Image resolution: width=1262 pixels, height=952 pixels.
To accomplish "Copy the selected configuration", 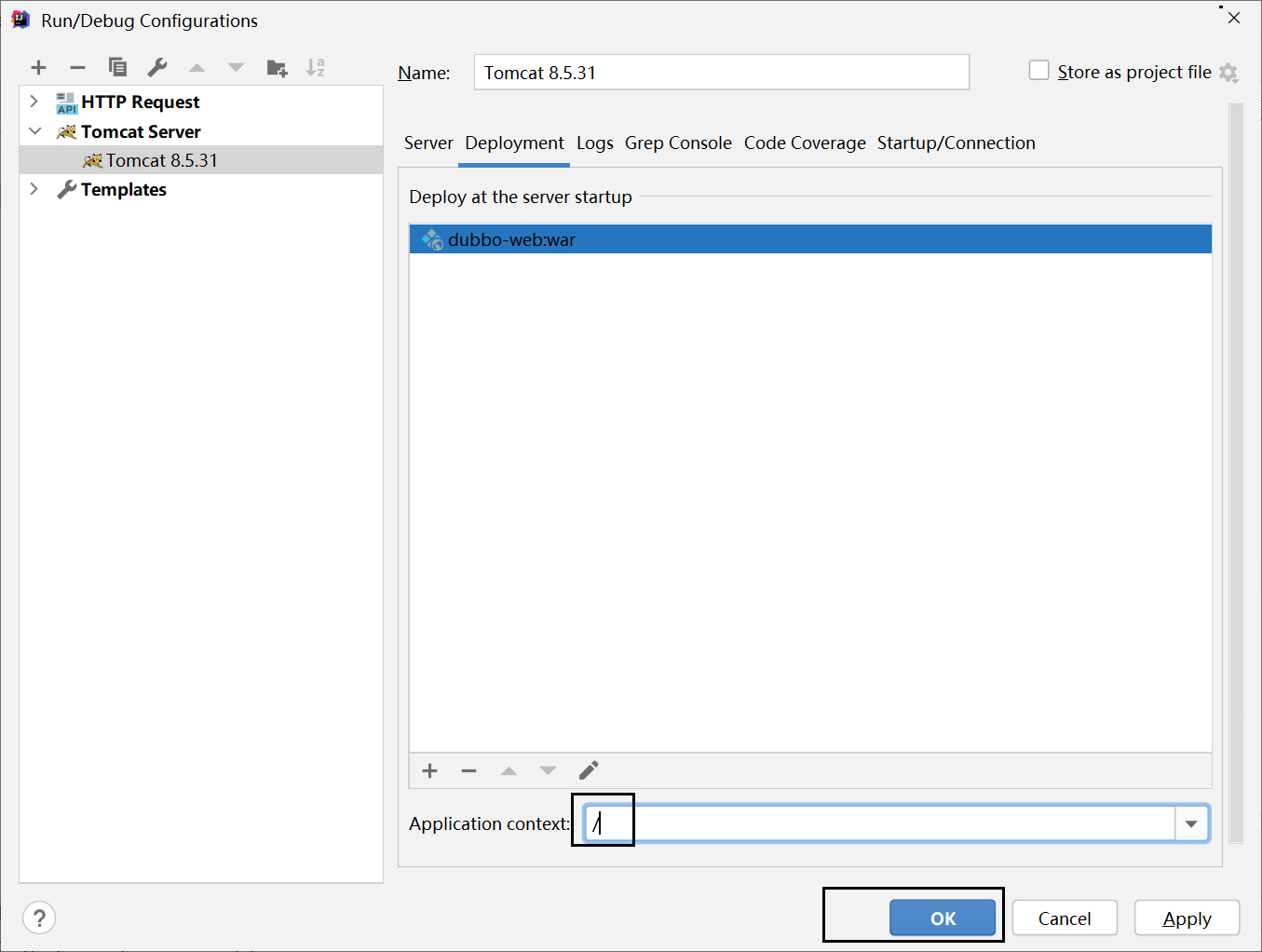I will [117, 67].
